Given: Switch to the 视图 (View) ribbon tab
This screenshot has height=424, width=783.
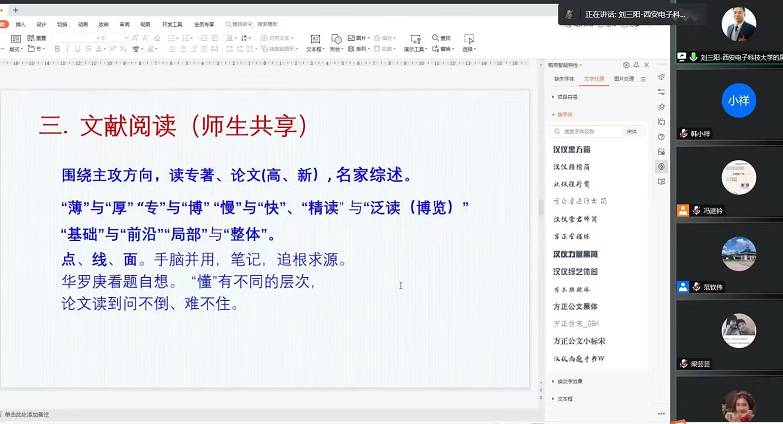Looking at the screenshot, I should [x=145, y=24].
